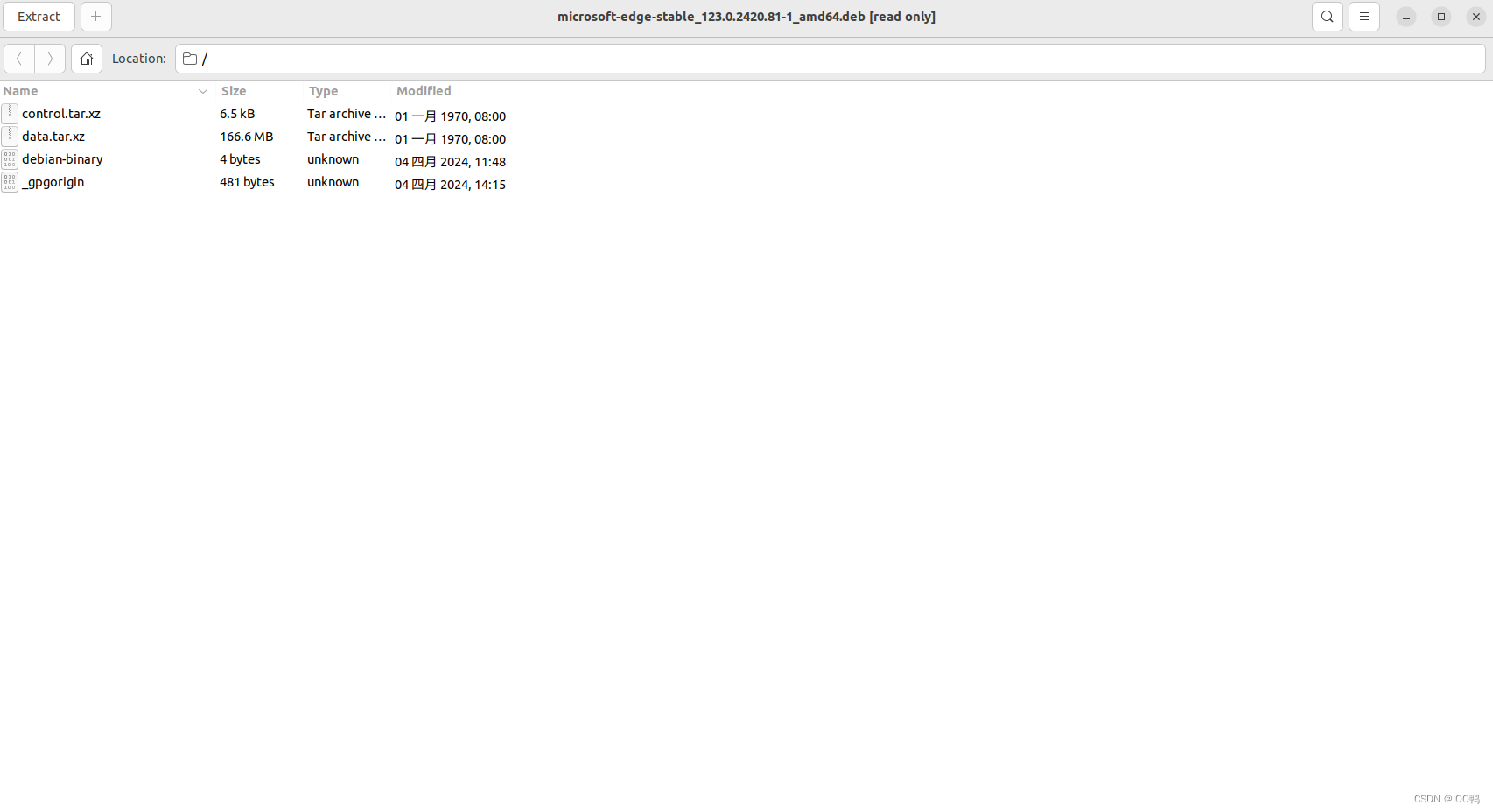Click the microsoft-edge-stable deb window title
Viewport: 1493px width, 812px height.
coord(746,17)
